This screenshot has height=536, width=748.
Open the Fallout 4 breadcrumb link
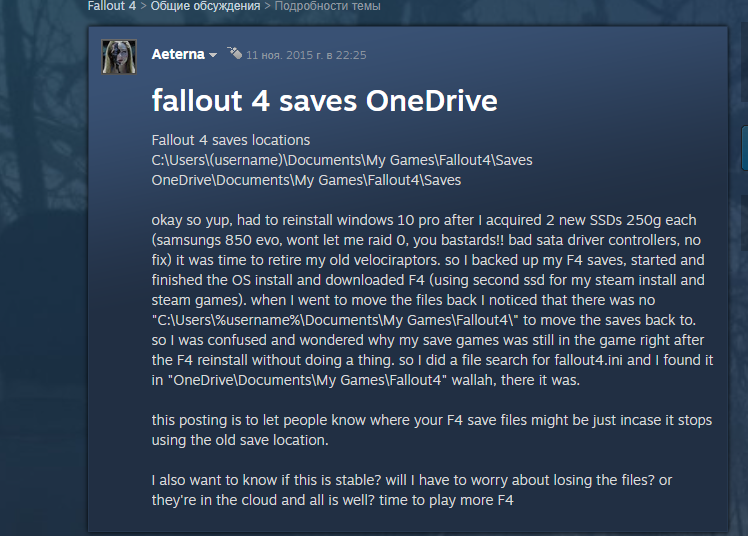109,6
